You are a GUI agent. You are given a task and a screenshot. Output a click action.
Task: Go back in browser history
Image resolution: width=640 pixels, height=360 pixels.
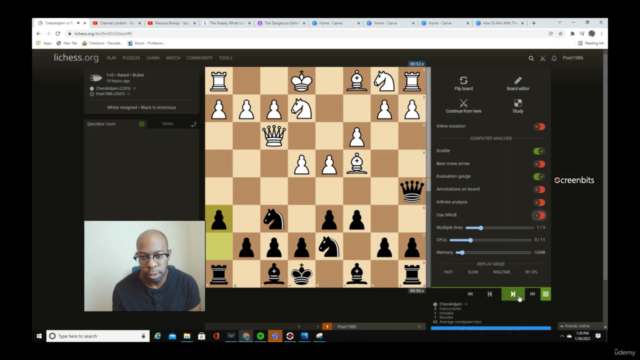pyautogui.click(x=39, y=33)
